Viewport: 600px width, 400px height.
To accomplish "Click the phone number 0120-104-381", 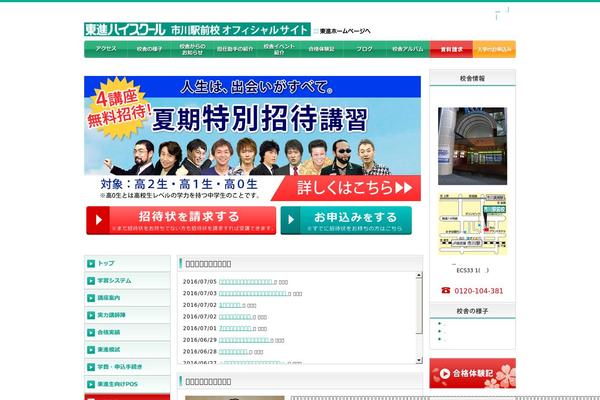I will (x=478, y=291).
